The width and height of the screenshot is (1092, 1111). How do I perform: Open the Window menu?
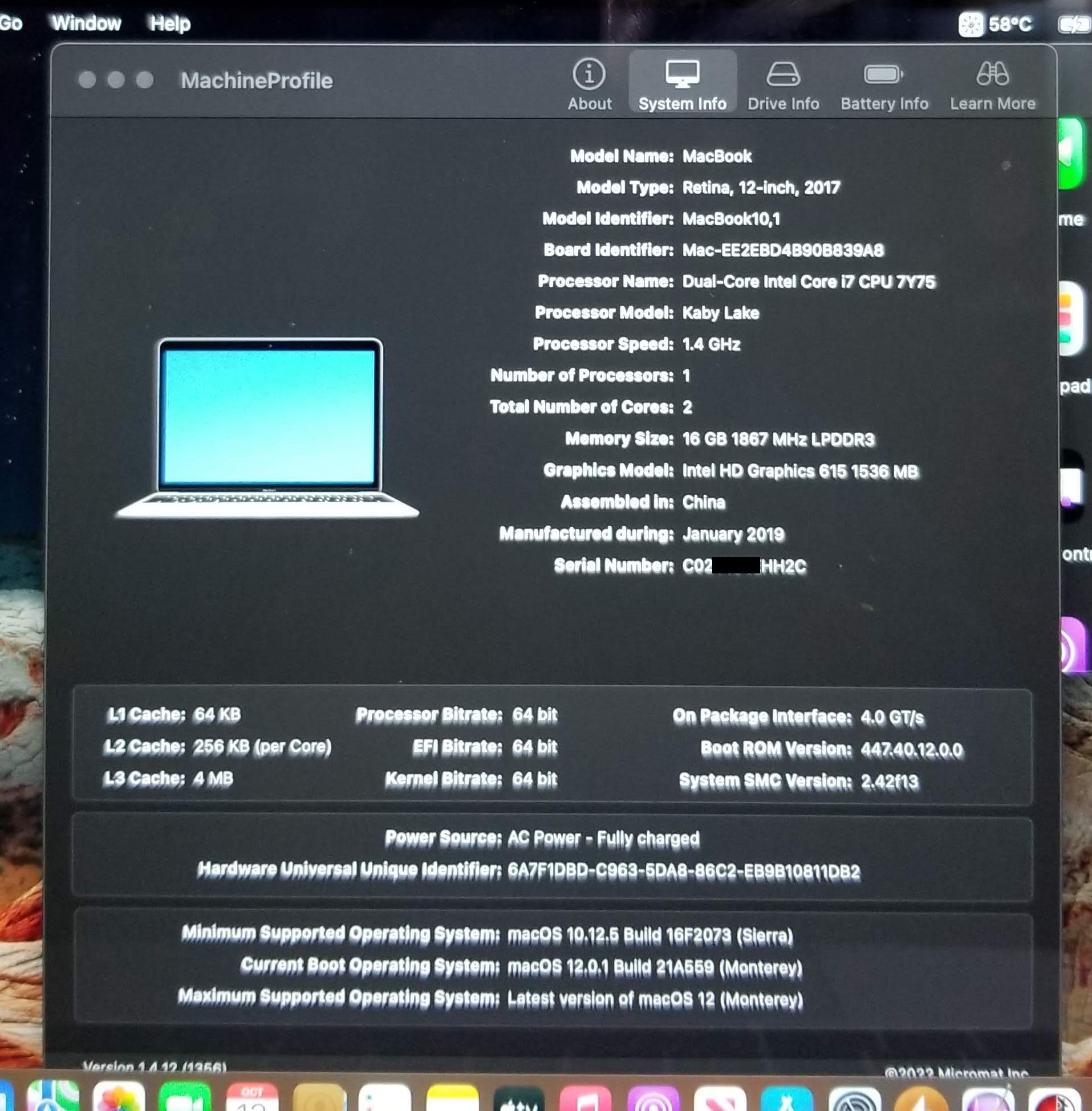tap(86, 23)
